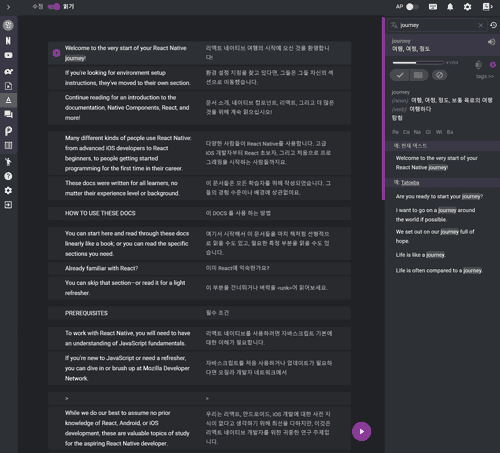Select the PREREQUISITES heading row
This screenshot has width=500, height=453.
[x=199, y=313]
